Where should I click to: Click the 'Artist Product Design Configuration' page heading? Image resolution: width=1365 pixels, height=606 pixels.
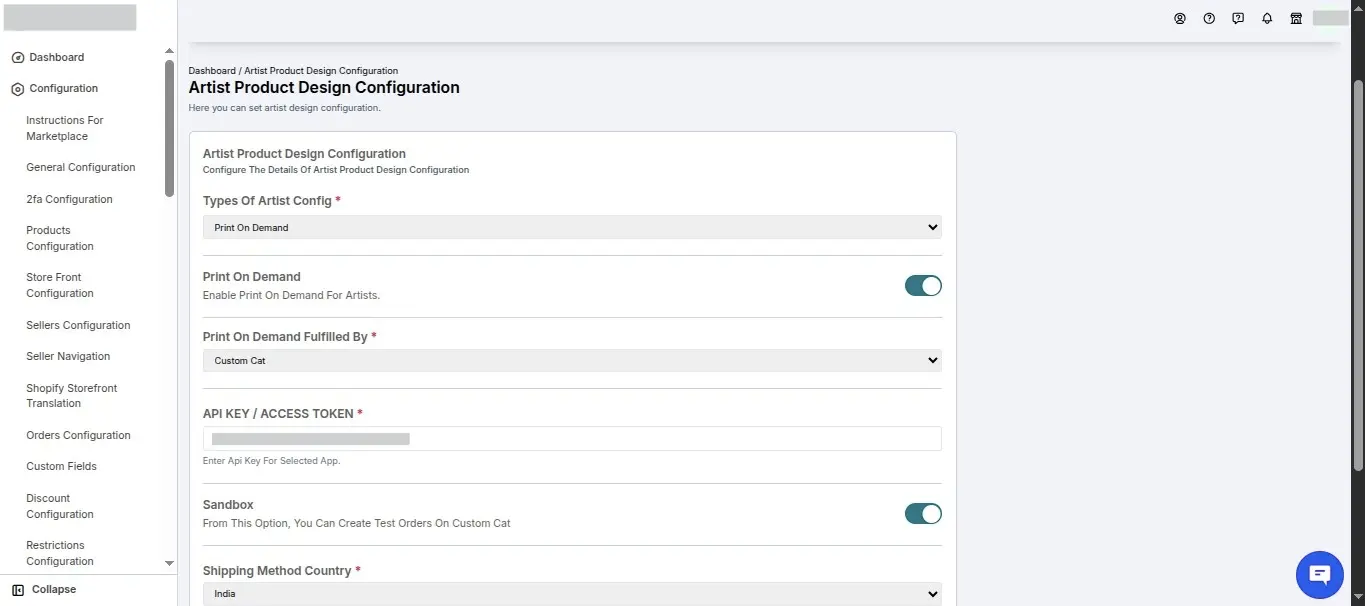coord(324,88)
